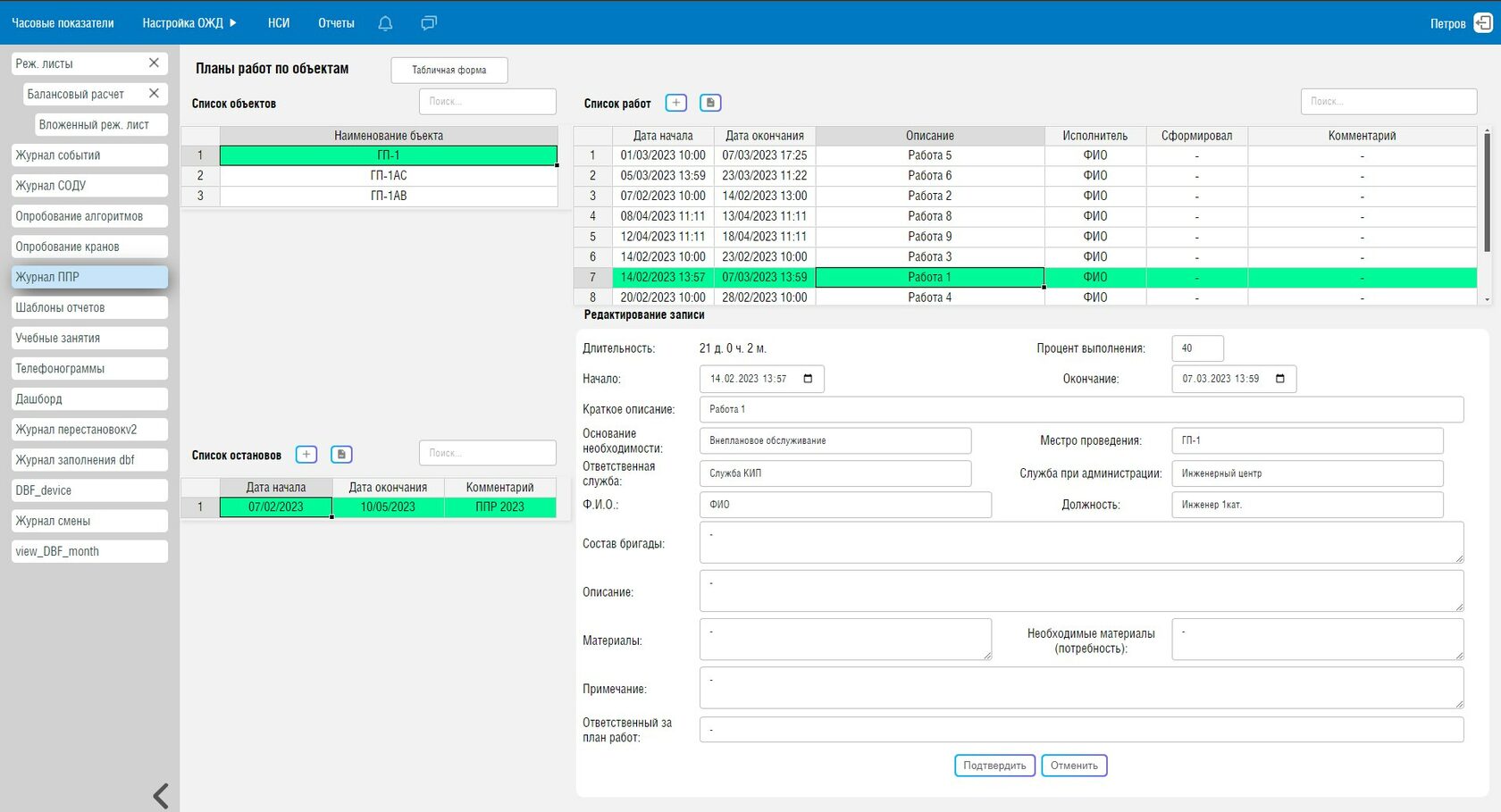The image size is (1501, 812).
Task: Add a new work in Список работ
Action: (x=676, y=103)
